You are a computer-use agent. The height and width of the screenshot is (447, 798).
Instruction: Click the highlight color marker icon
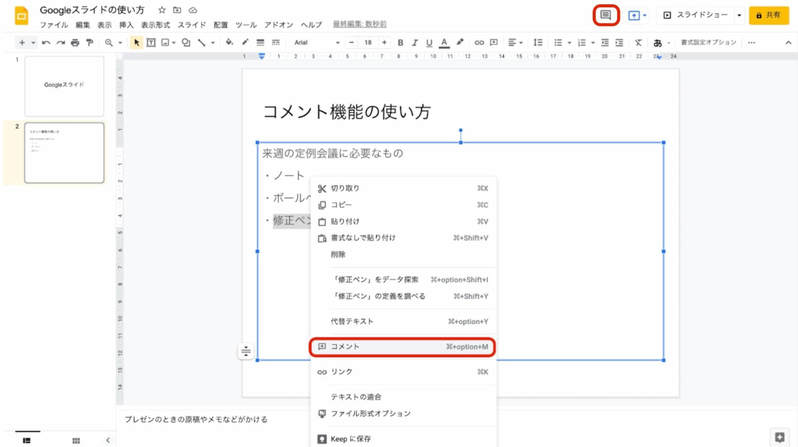coord(460,43)
